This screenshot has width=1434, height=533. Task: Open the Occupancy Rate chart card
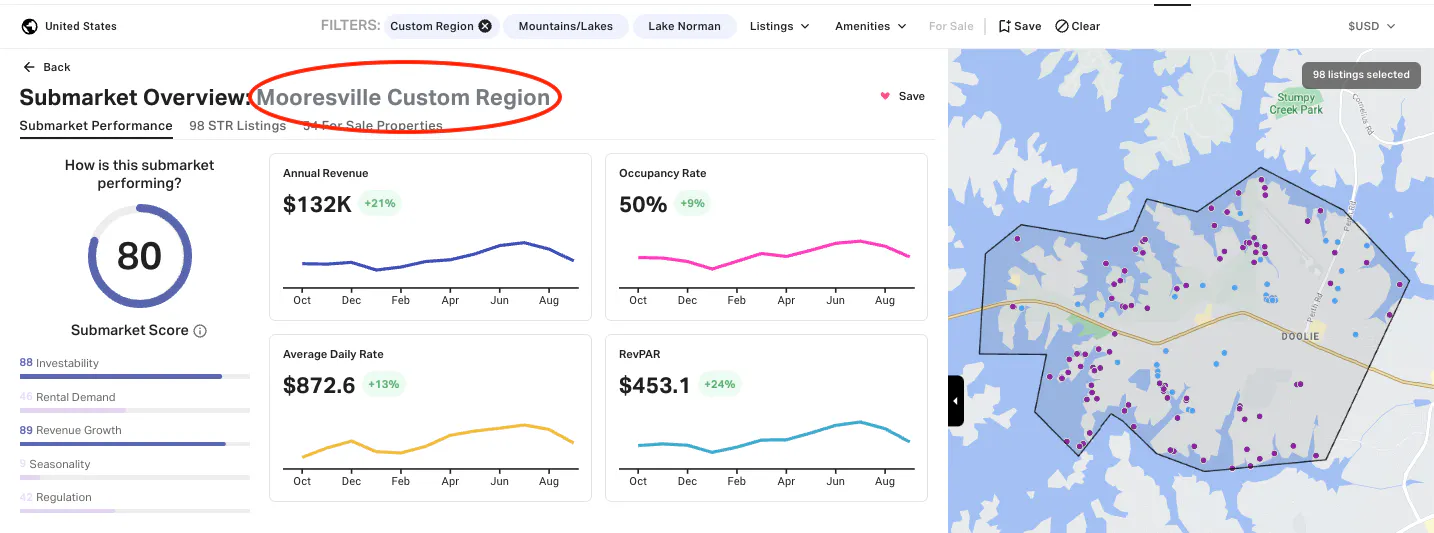[766, 237]
